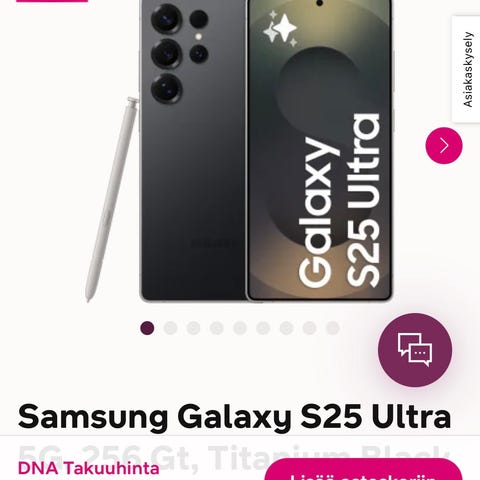
Task: Select the eighth carousel dot
Action: click(x=309, y=328)
